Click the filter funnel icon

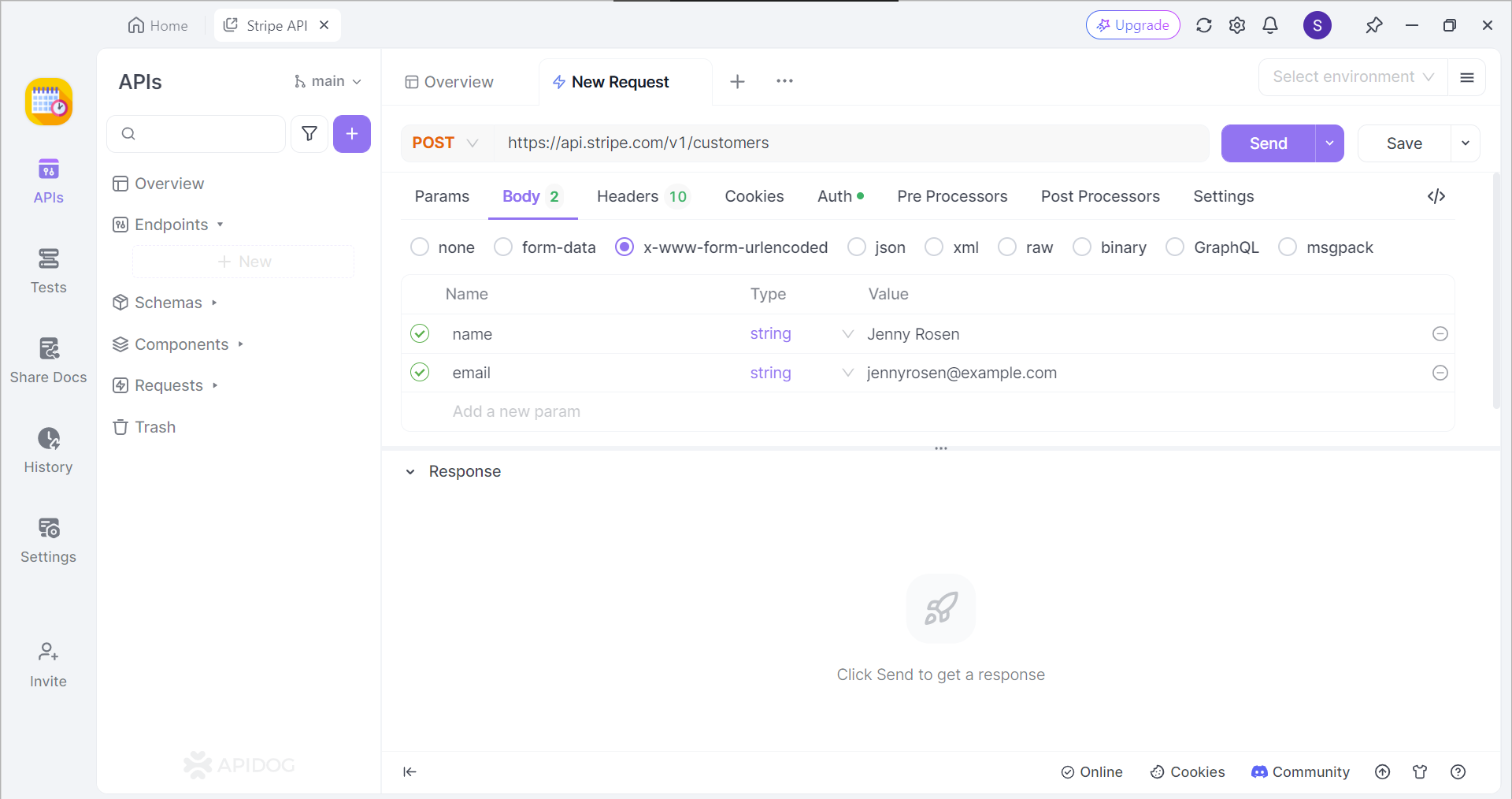[309, 134]
